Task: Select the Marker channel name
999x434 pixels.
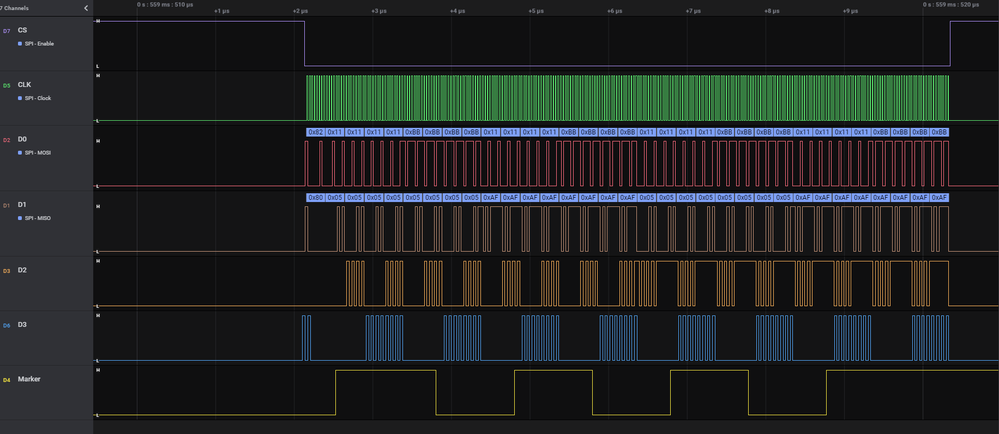Action: [29, 379]
